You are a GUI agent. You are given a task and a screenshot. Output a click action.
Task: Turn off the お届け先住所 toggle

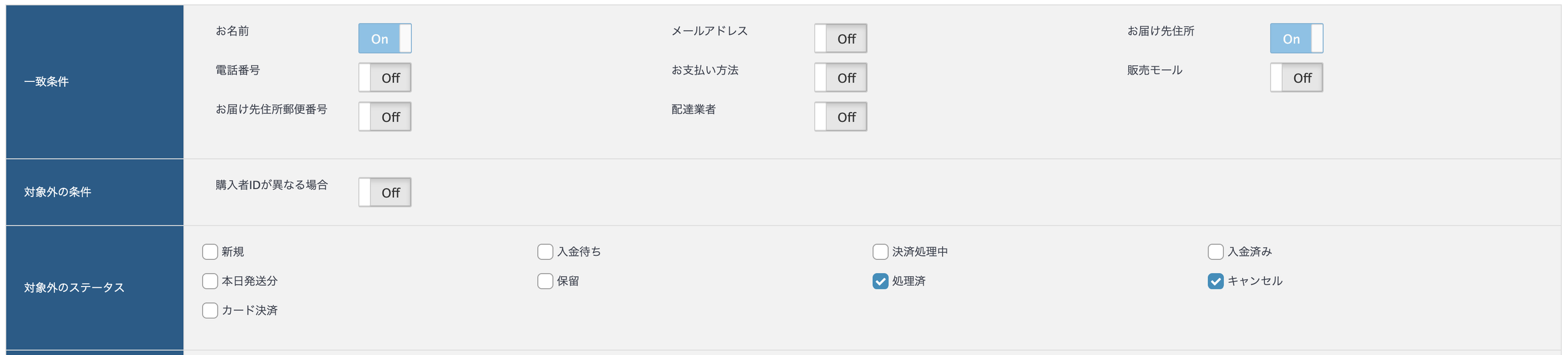click(x=1296, y=39)
